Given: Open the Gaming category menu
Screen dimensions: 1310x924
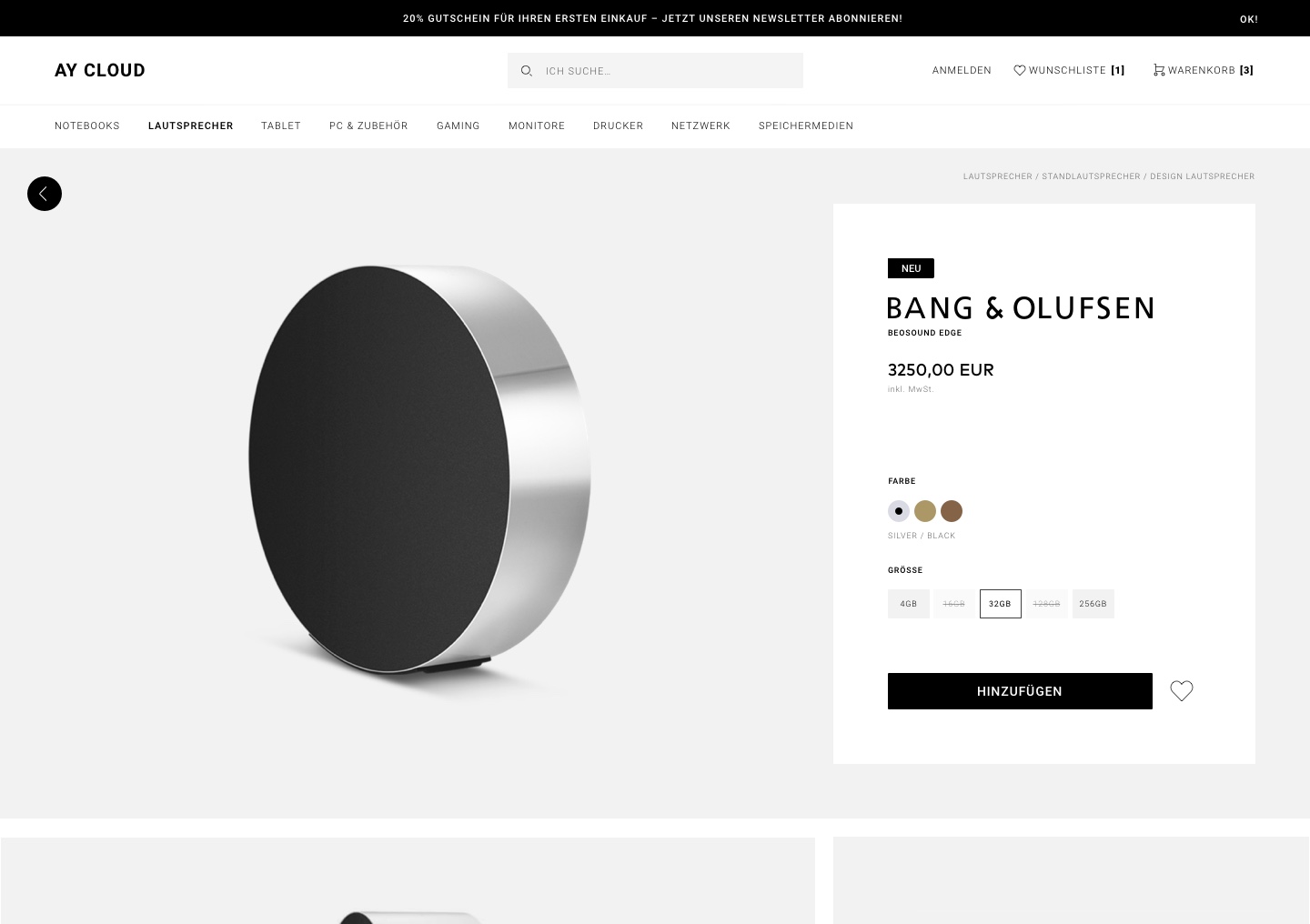Looking at the screenshot, I should [x=458, y=126].
